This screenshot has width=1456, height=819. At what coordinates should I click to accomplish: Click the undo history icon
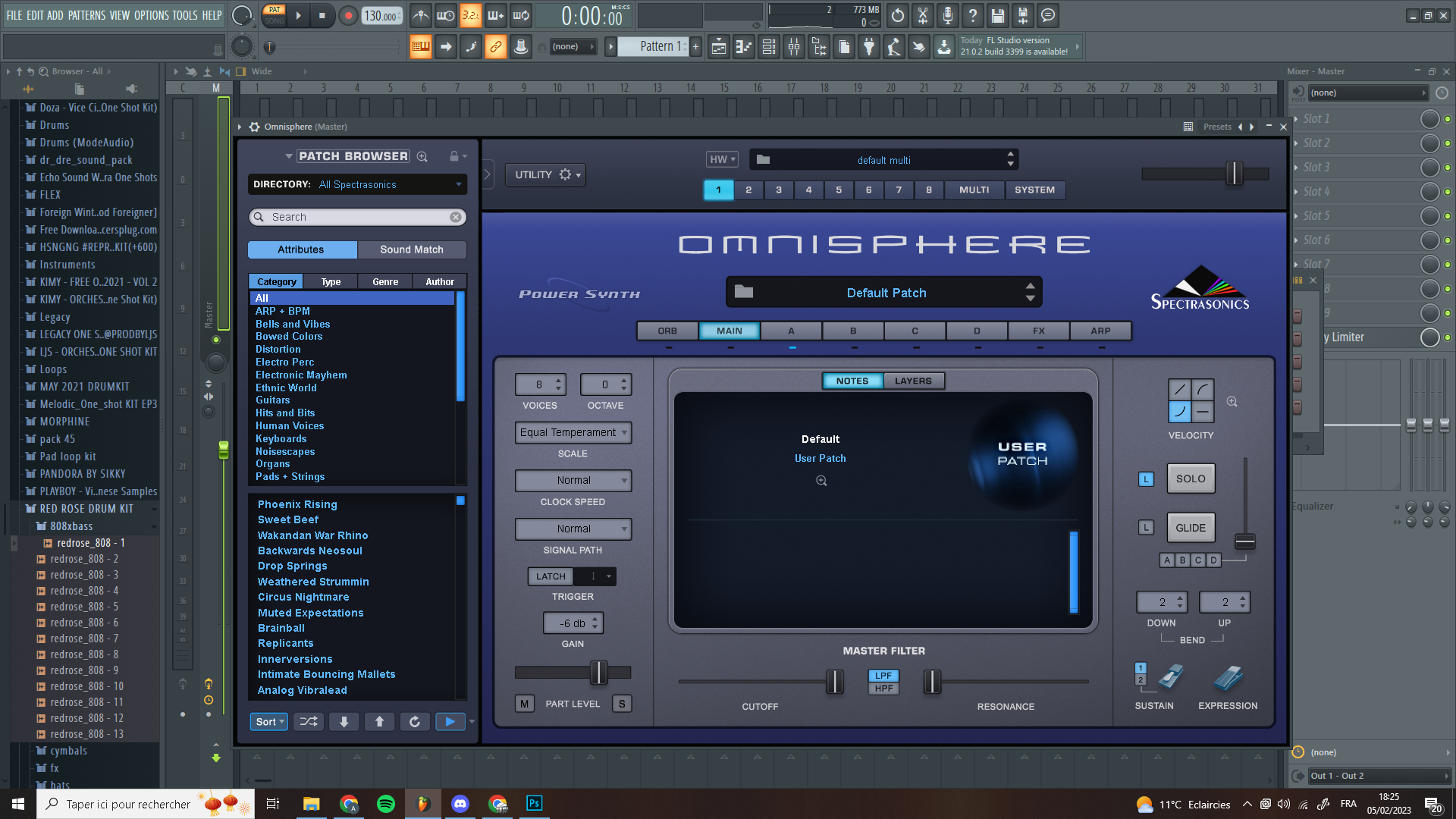point(898,15)
